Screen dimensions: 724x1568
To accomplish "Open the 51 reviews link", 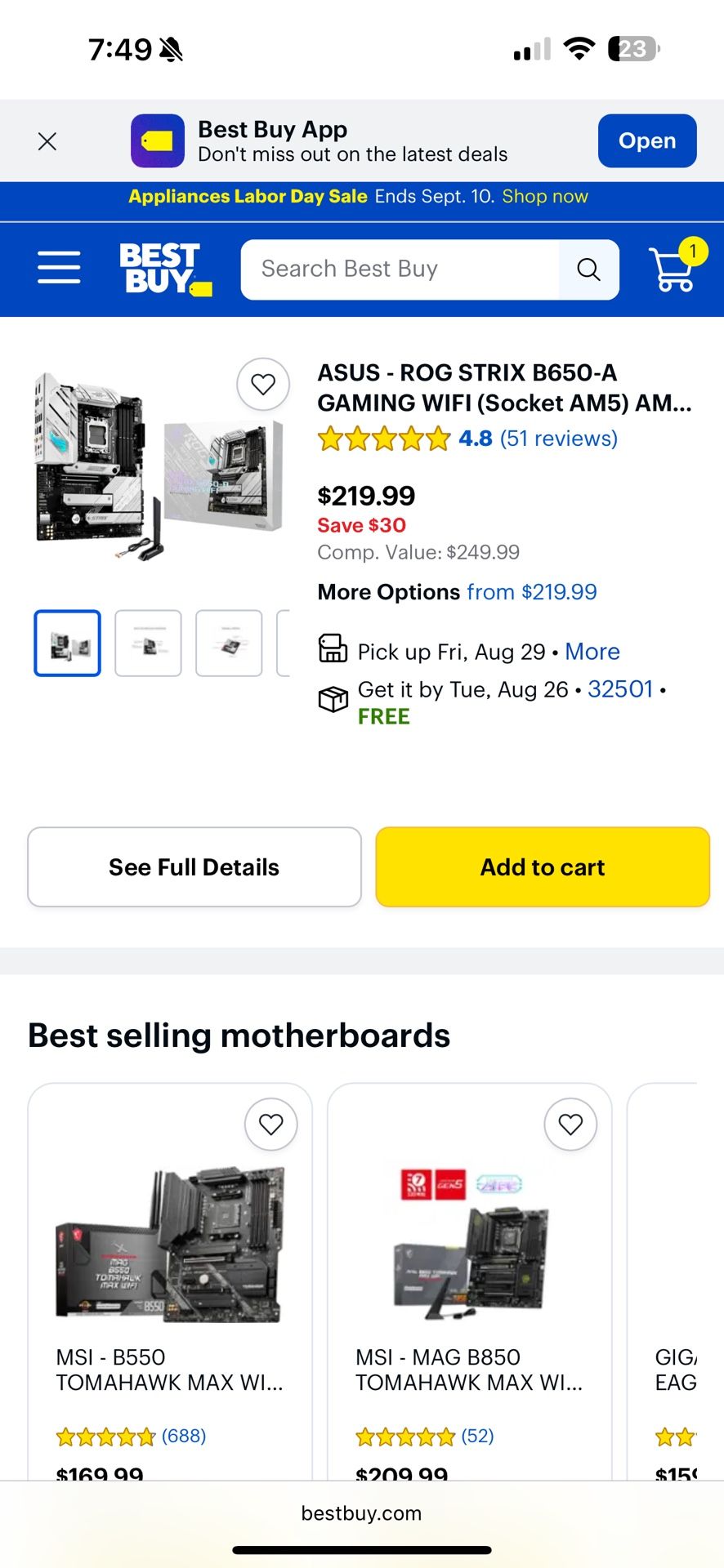I will click(556, 439).
